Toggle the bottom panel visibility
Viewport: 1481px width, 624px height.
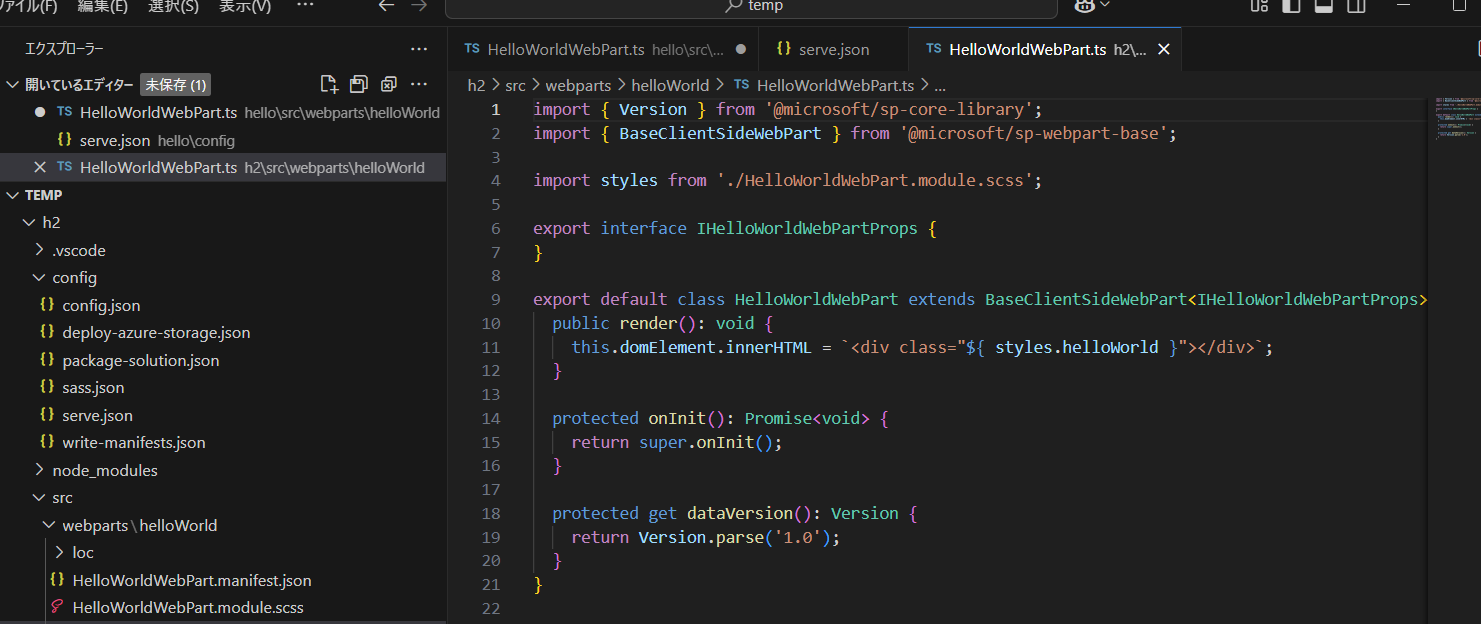point(1322,7)
